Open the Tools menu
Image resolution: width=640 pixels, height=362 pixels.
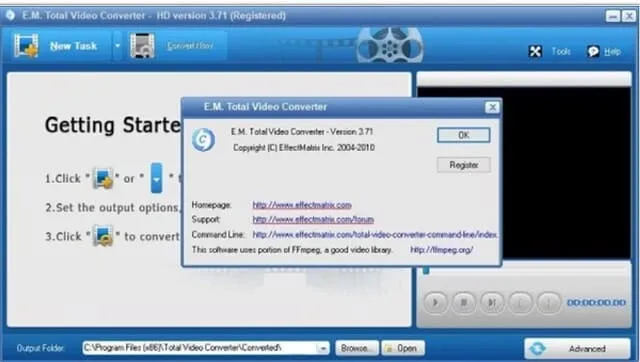pyautogui.click(x=561, y=51)
